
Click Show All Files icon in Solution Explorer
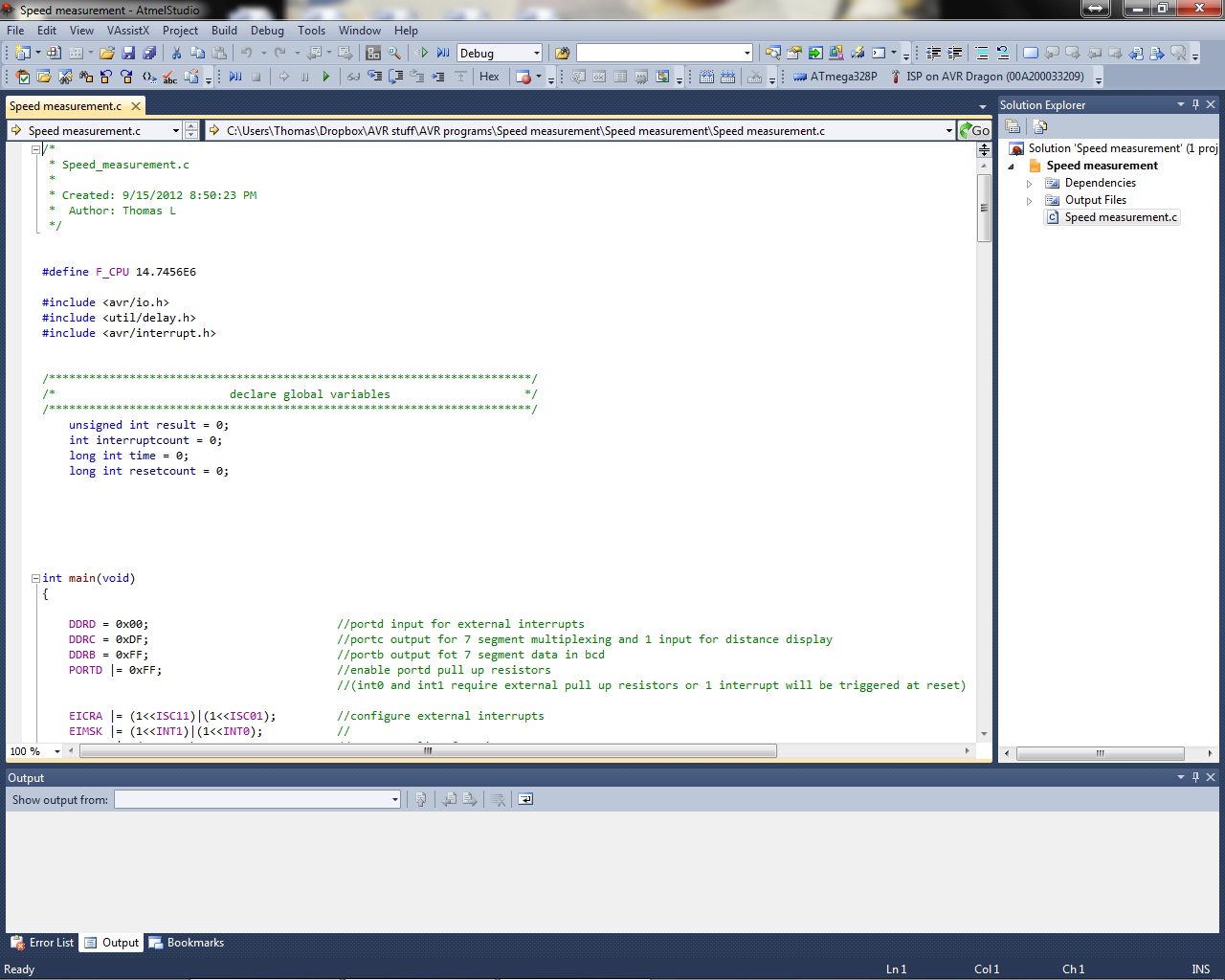pos(1040,126)
